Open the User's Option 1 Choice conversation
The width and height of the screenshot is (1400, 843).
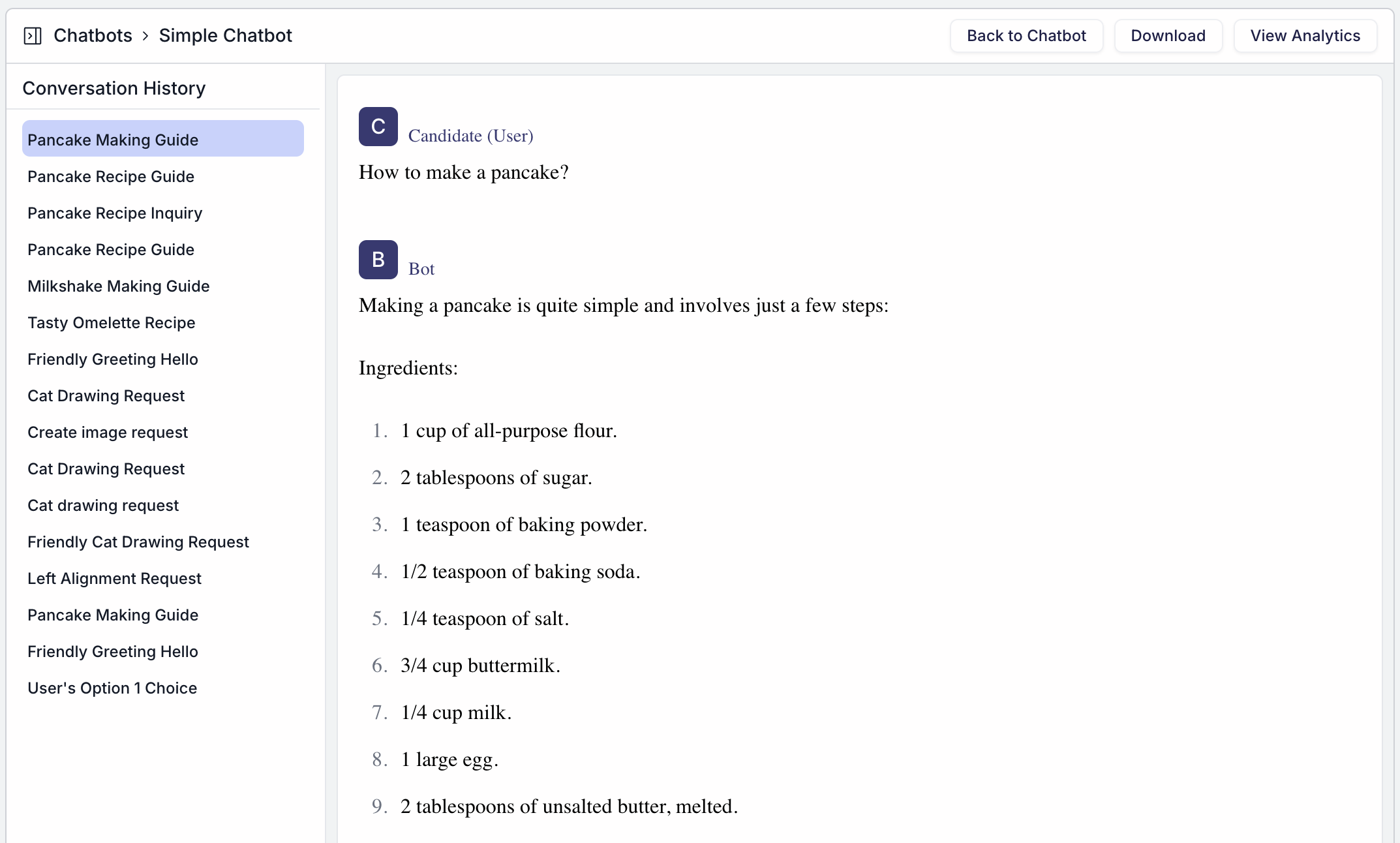(112, 688)
